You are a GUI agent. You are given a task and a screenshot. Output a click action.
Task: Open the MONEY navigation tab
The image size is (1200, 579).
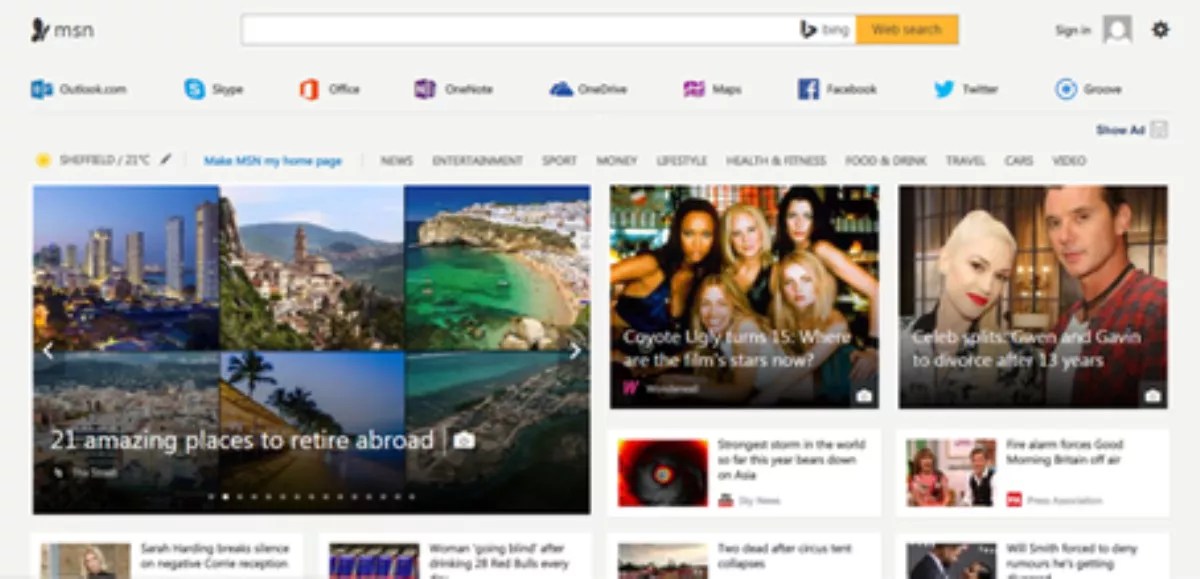click(x=616, y=160)
